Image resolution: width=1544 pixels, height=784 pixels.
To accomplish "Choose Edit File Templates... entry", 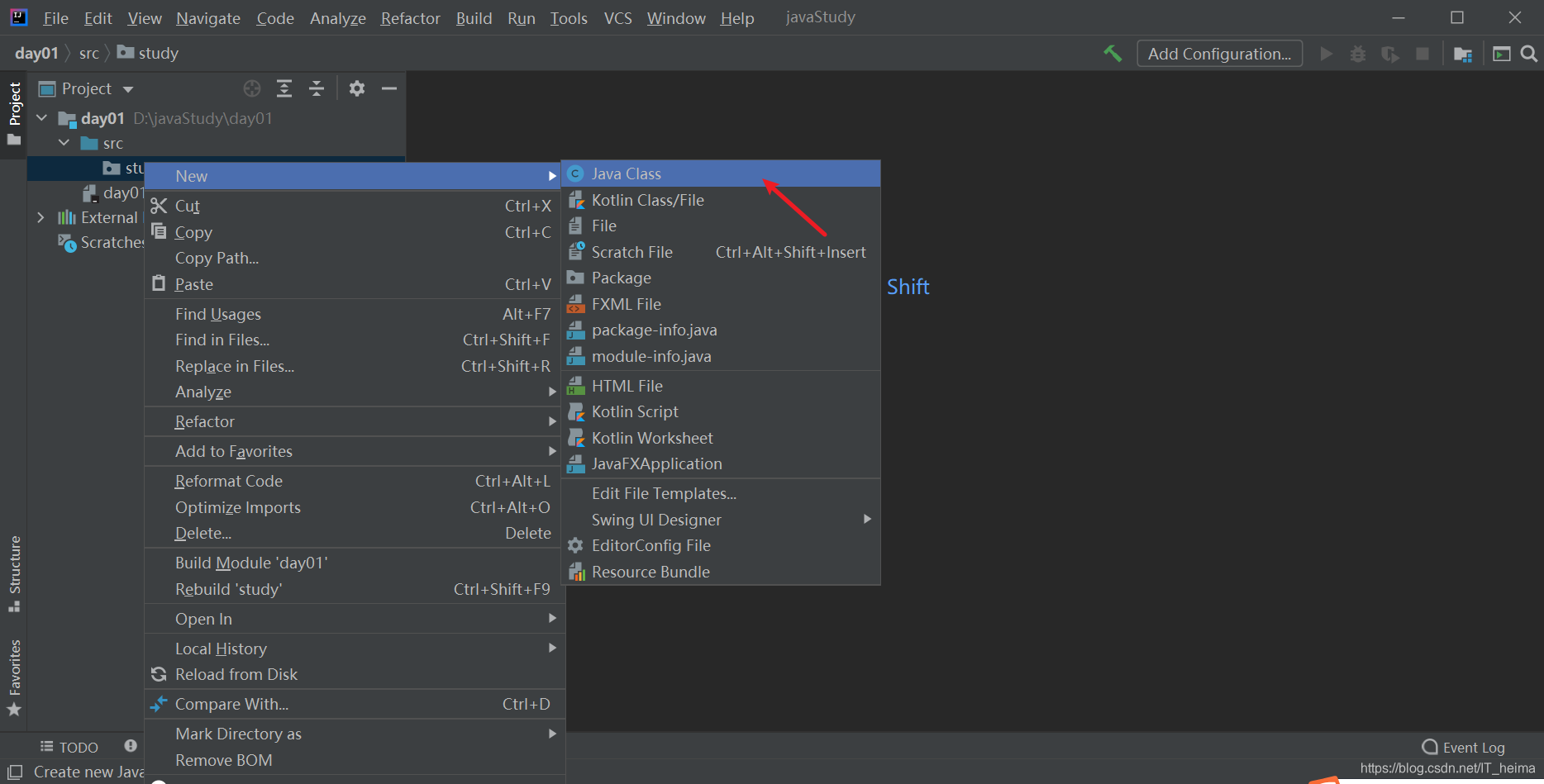I will tap(721, 493).
